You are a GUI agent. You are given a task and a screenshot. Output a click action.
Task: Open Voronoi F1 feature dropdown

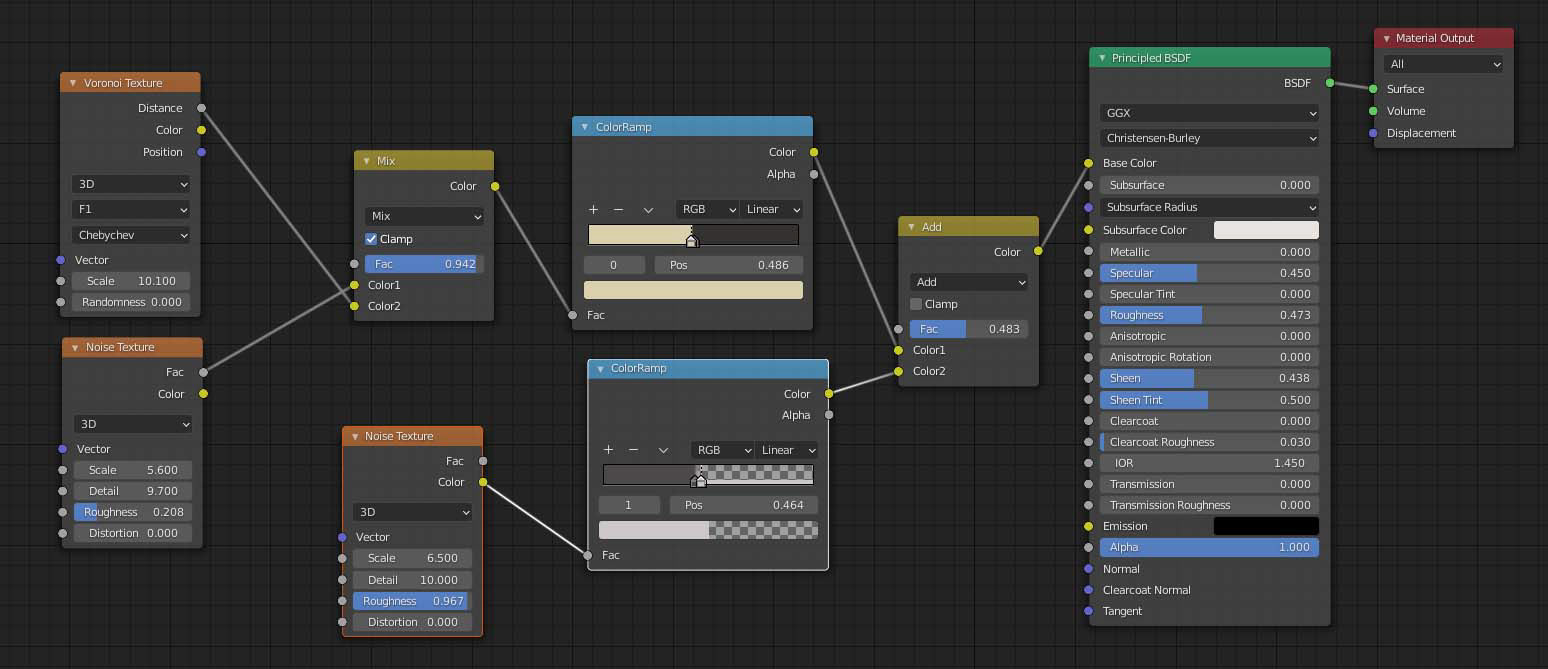(130, 209)
